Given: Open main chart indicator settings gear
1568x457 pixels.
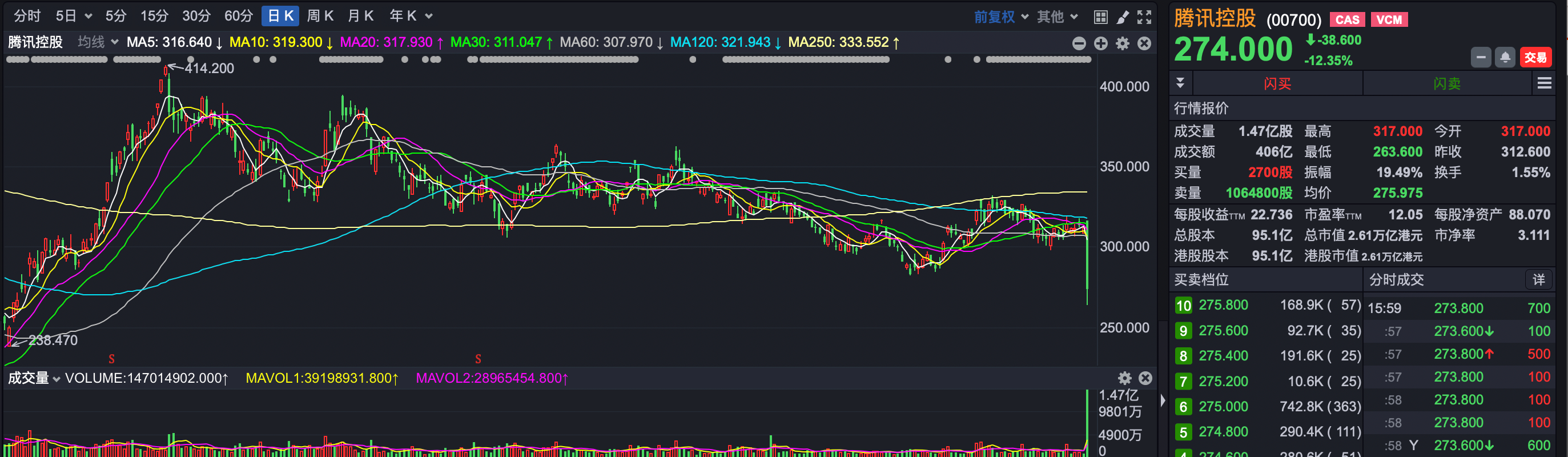Looking at the screenshot, I should [1123, 43].
